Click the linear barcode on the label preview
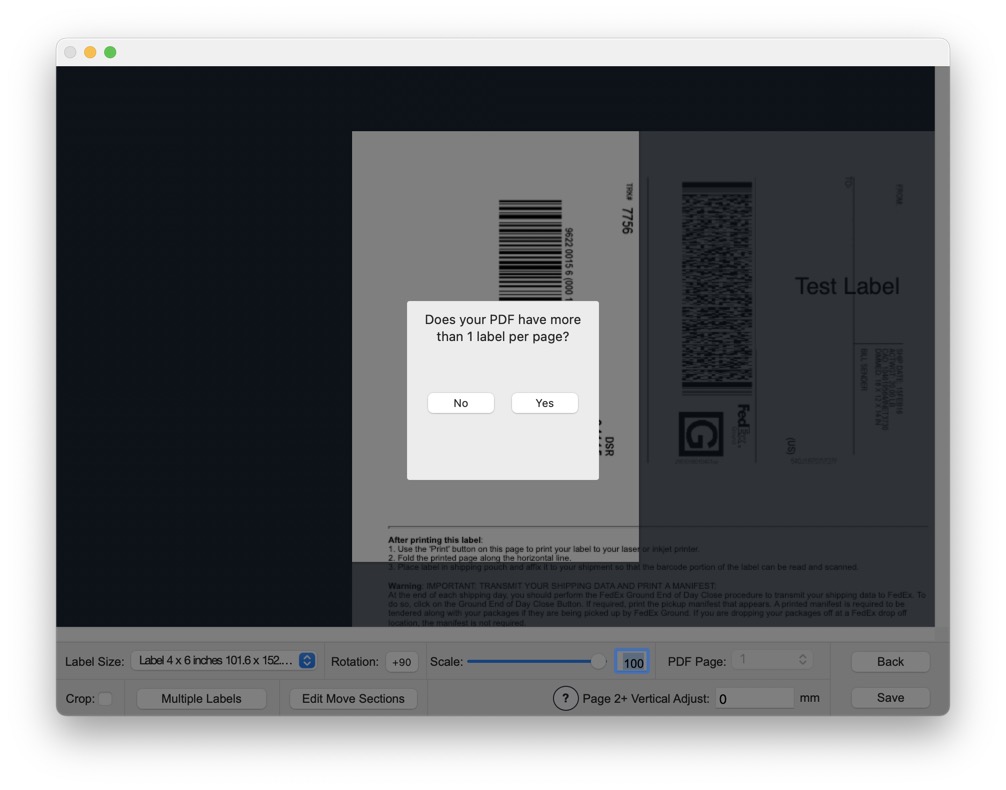Screen dimensions: 1006x790 (530, 250)
